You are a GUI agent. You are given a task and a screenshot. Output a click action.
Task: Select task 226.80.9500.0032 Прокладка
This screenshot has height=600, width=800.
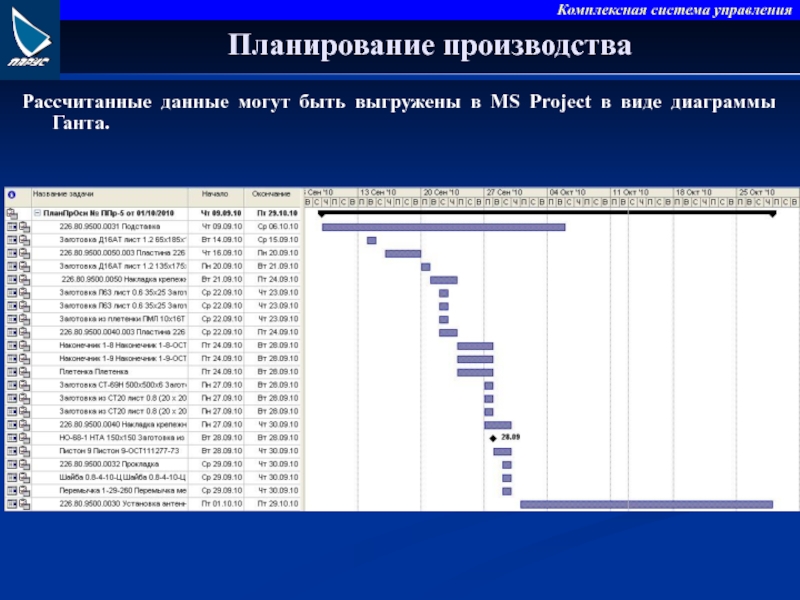pos(109,464)
